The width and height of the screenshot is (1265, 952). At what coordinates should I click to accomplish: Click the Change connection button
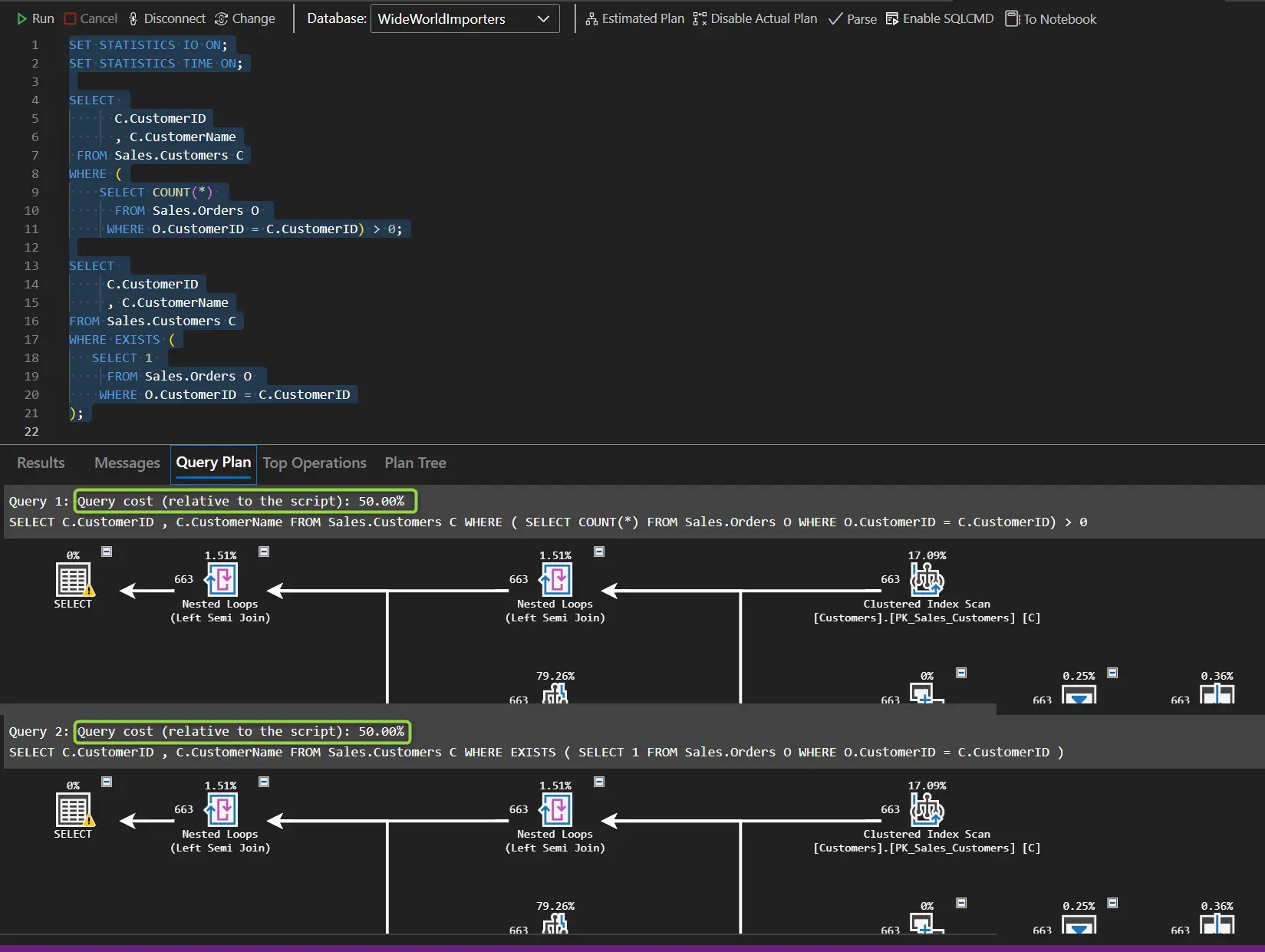[x=245, y=18]
